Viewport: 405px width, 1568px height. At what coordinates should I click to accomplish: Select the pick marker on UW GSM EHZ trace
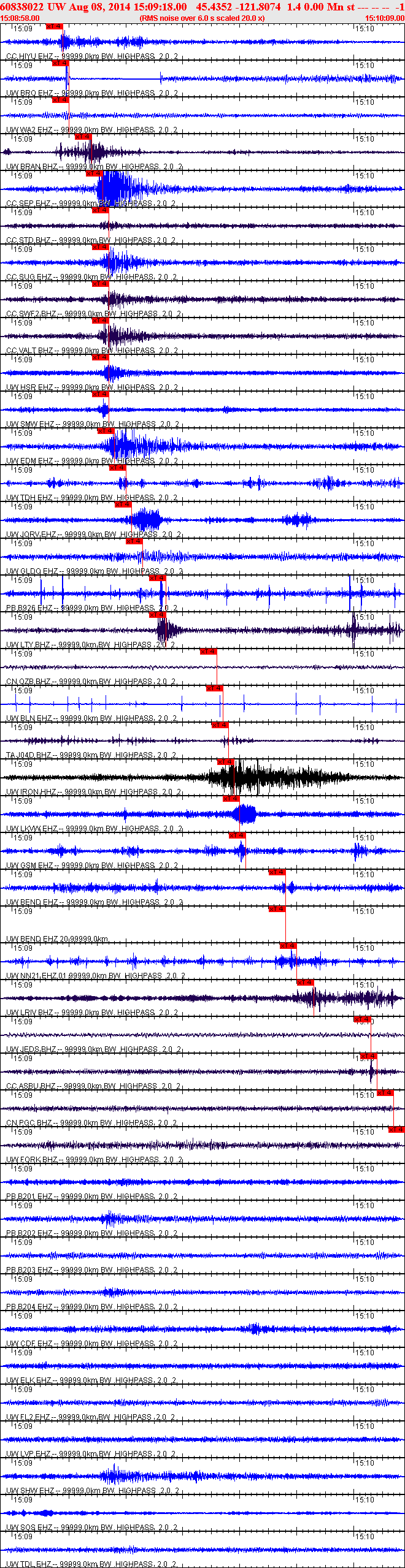point(237,835)
